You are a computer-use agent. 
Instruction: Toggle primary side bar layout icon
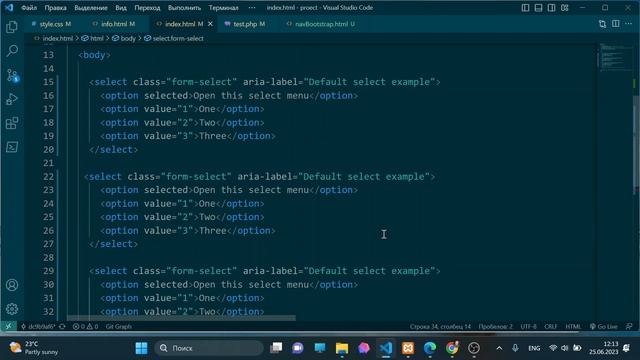[525, 8]
